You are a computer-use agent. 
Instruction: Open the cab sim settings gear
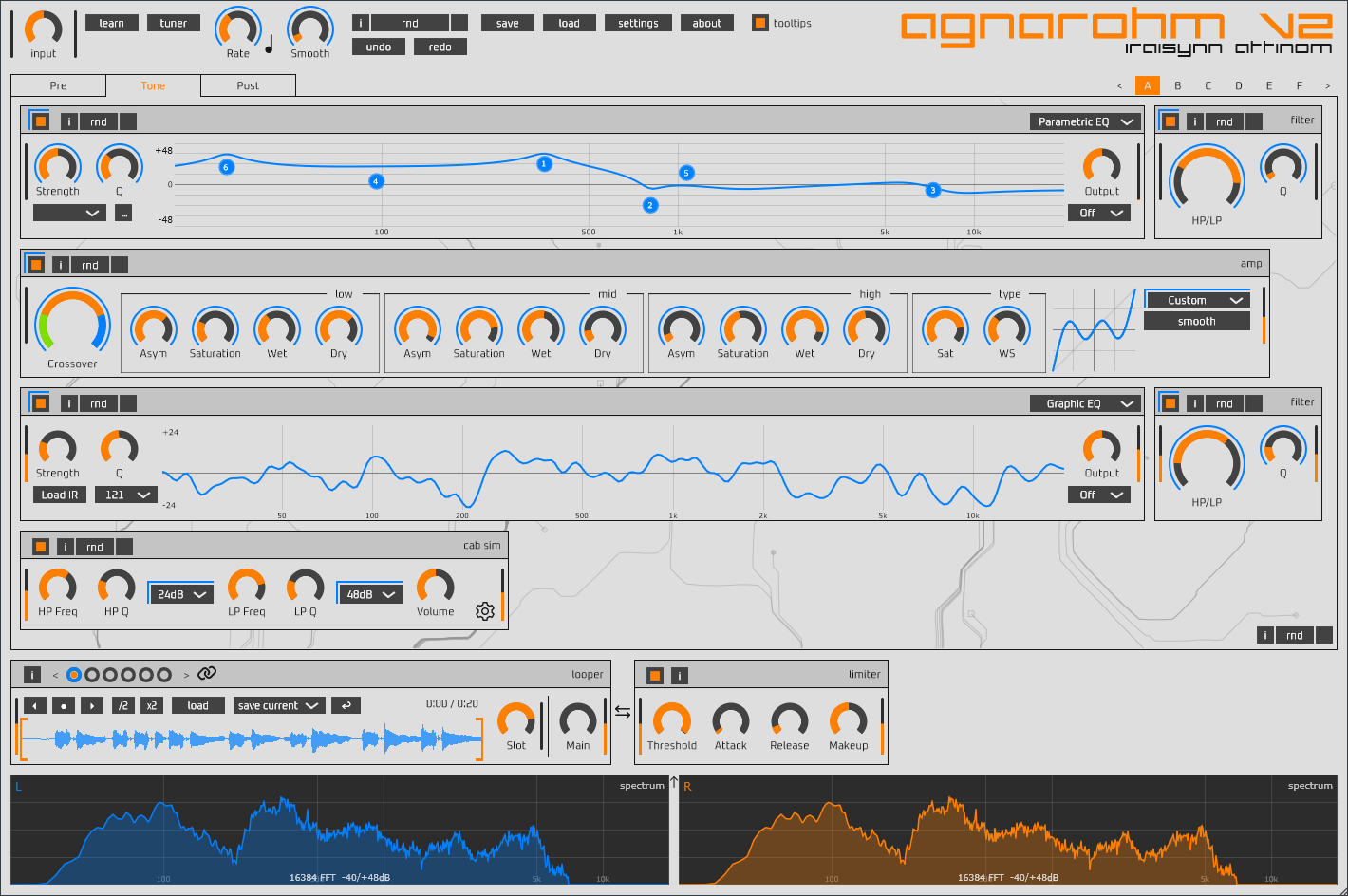tap(485, 611)
